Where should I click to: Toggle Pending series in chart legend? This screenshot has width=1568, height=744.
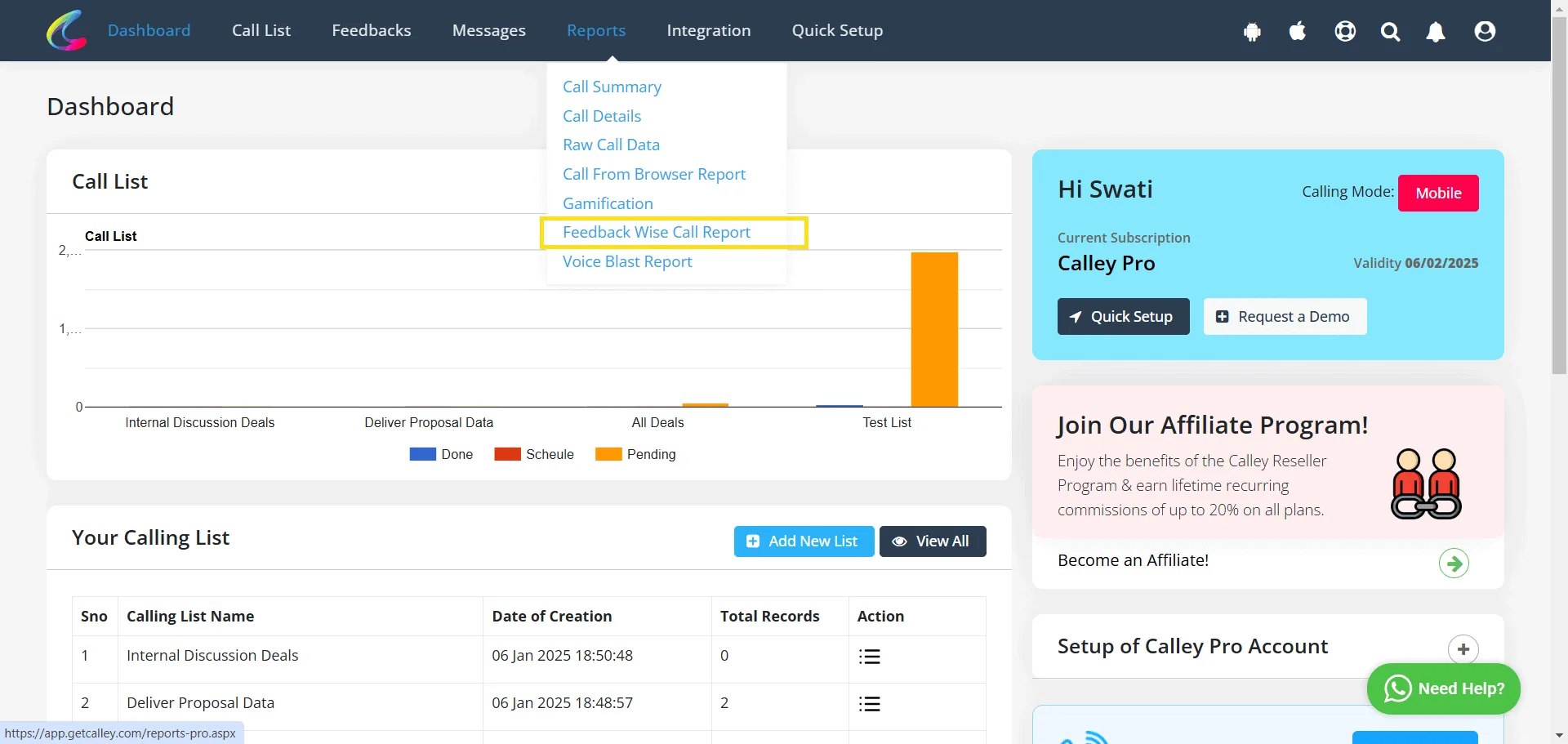coord(635,455)
